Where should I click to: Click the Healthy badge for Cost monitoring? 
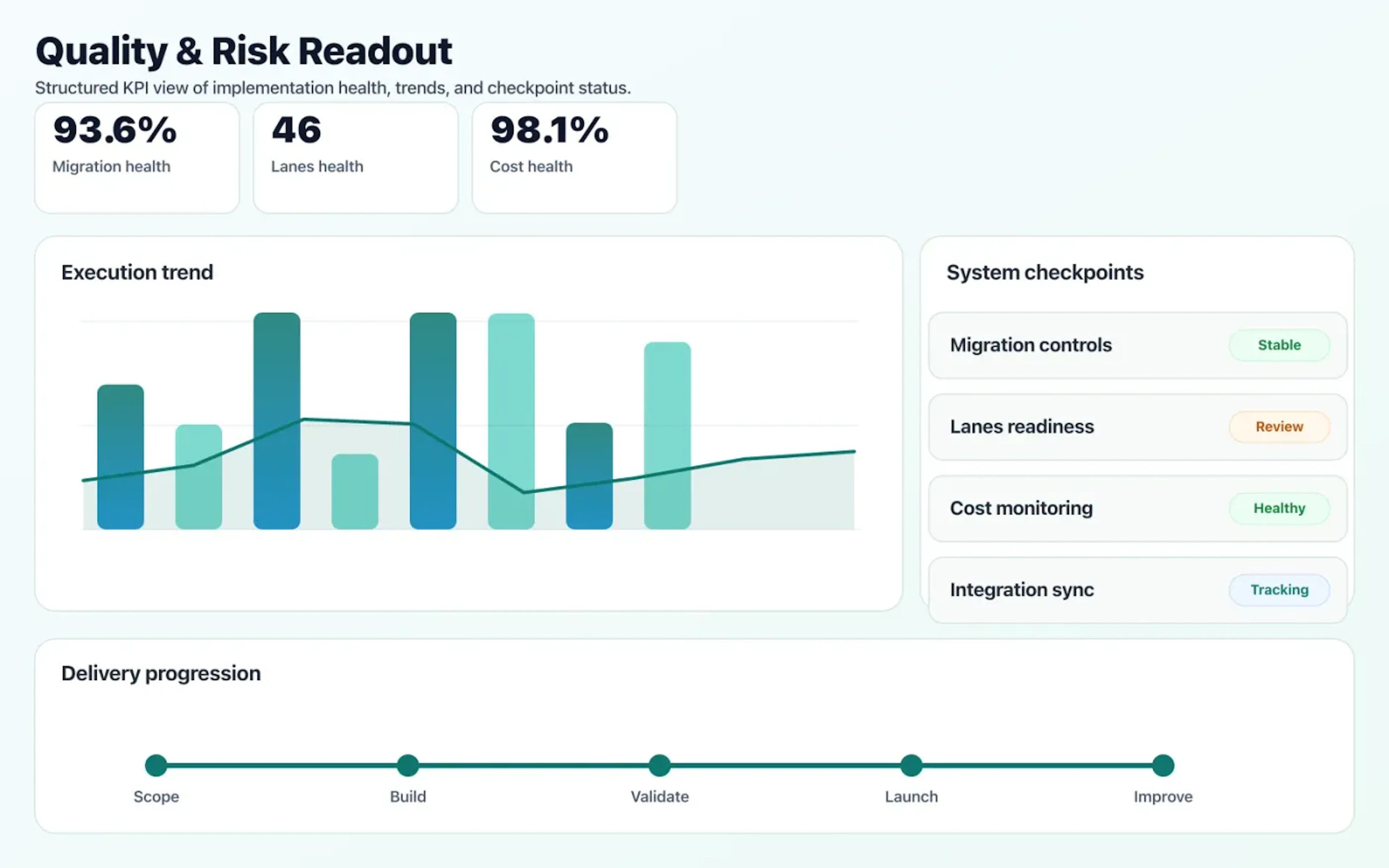coord(1279,508)
